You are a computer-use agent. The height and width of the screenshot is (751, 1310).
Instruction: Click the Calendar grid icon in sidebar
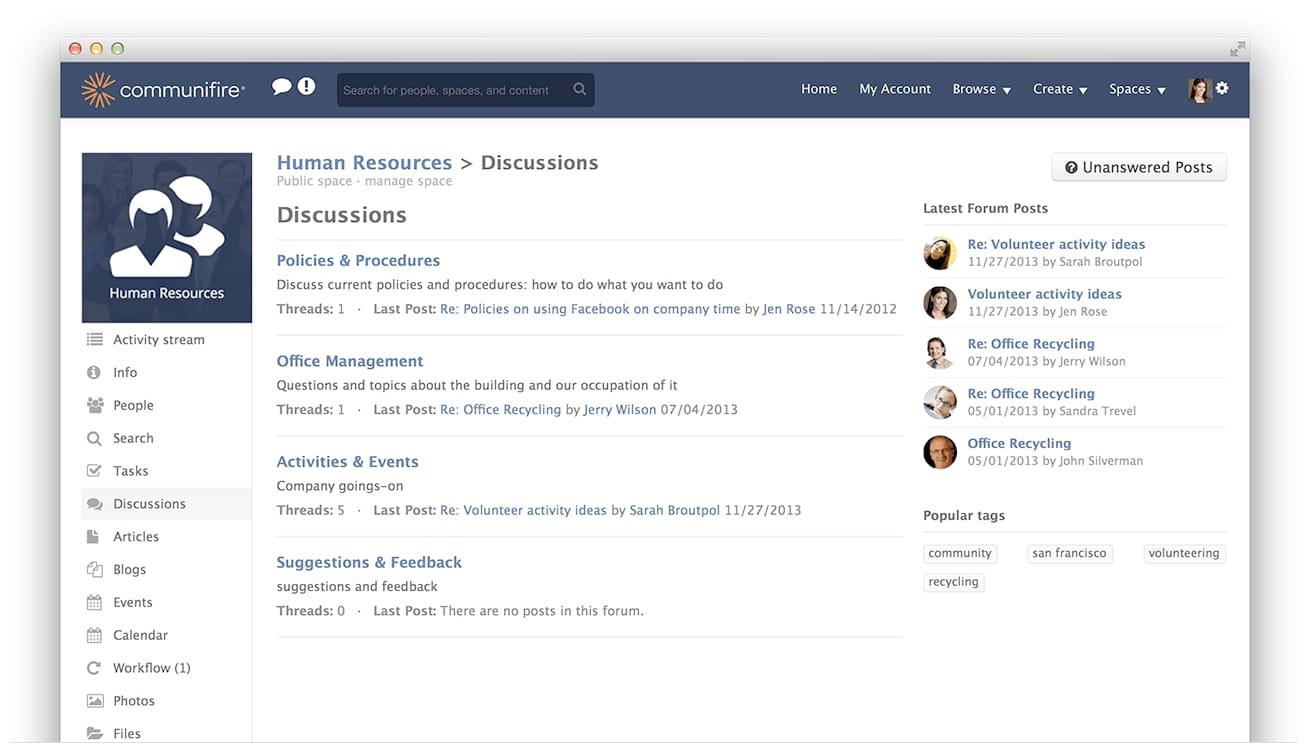(x=94, y=635)
